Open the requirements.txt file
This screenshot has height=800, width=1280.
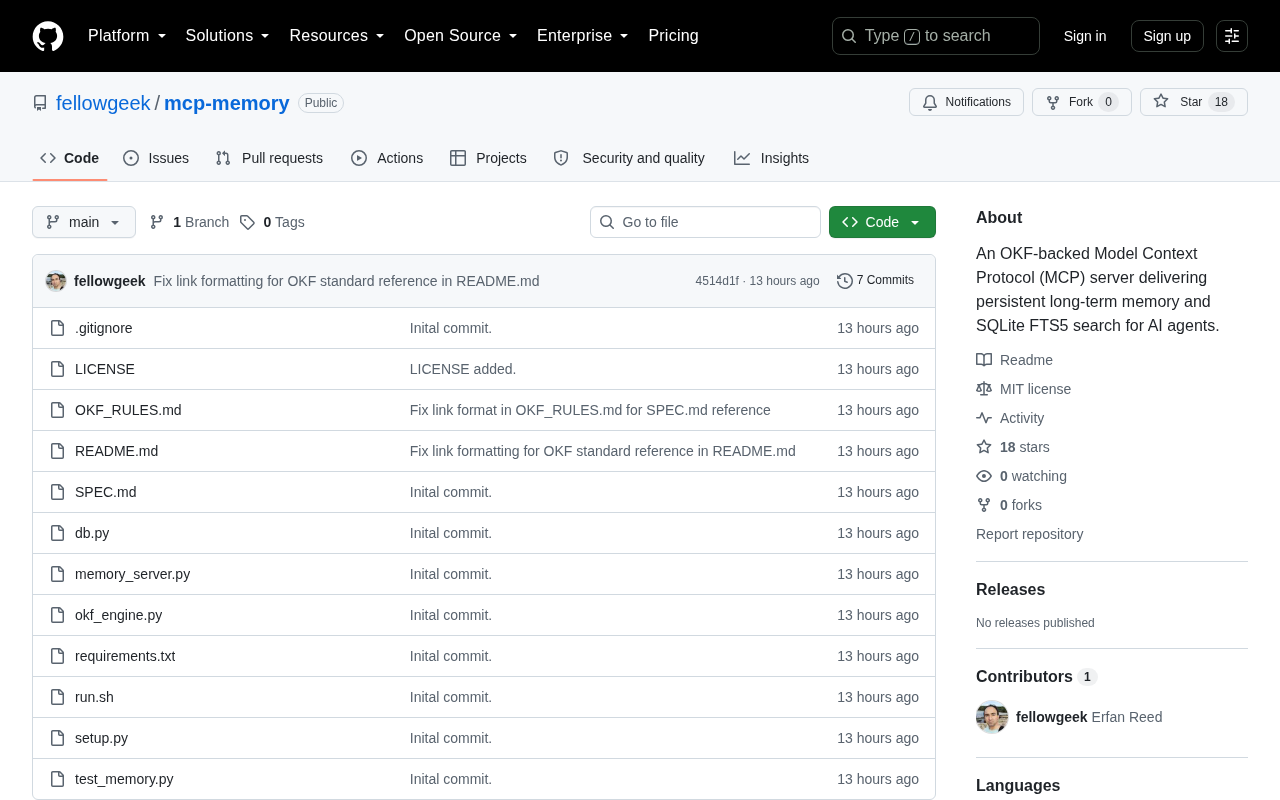tap(125, 656)
